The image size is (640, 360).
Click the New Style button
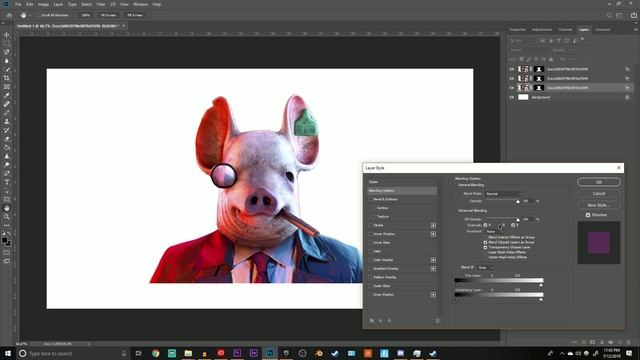[599, 205]
